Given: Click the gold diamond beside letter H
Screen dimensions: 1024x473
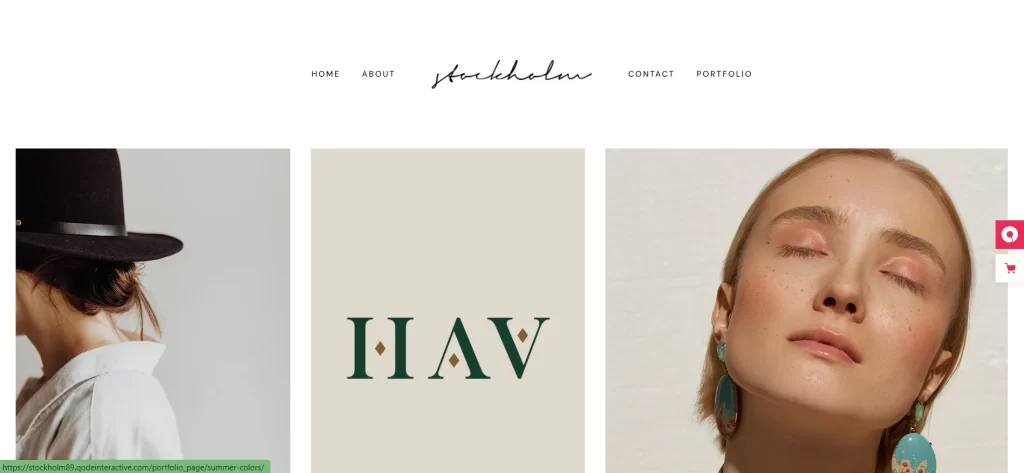Looking at the screenshot, I should click(x=380, y=348).
